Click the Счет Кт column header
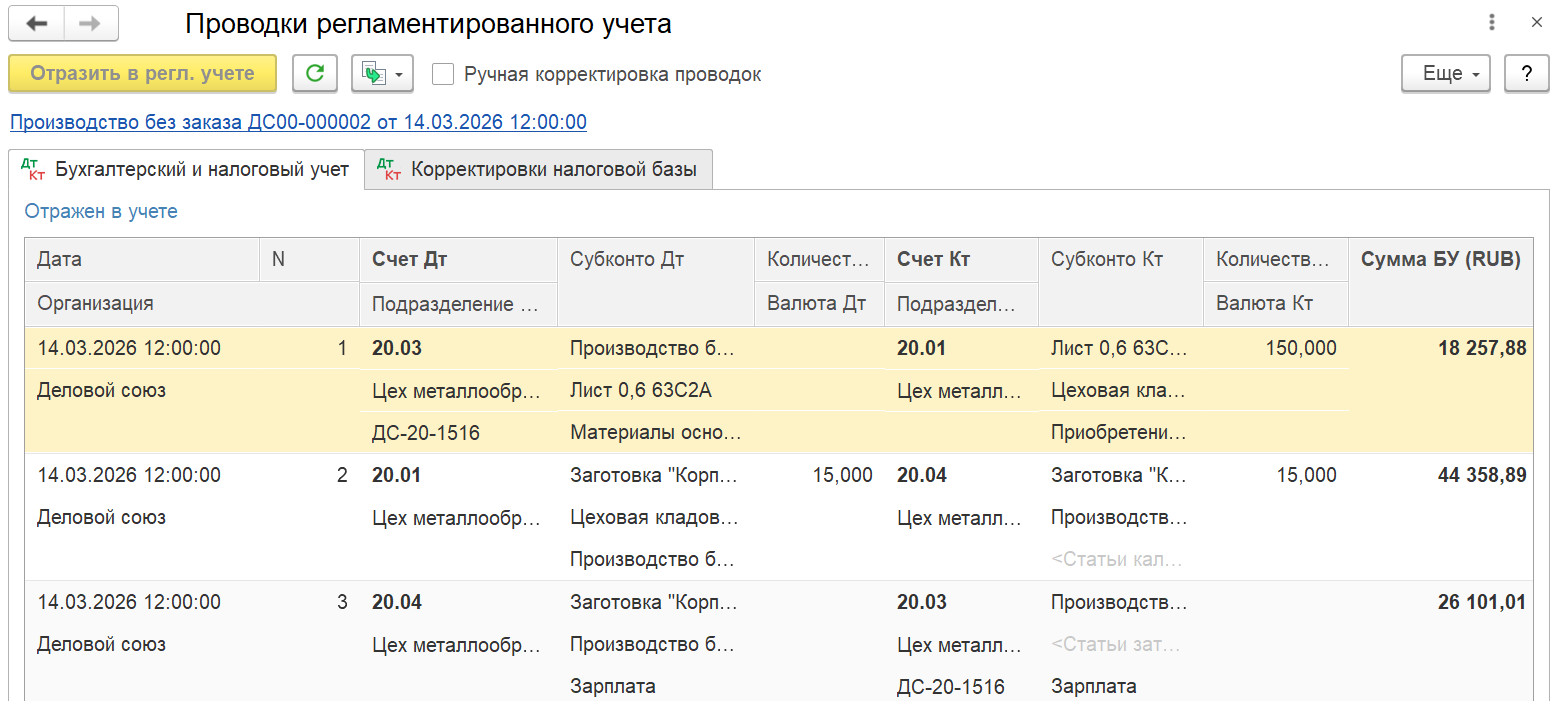This screenshot has width=1564, height=701. coord(961,259)
